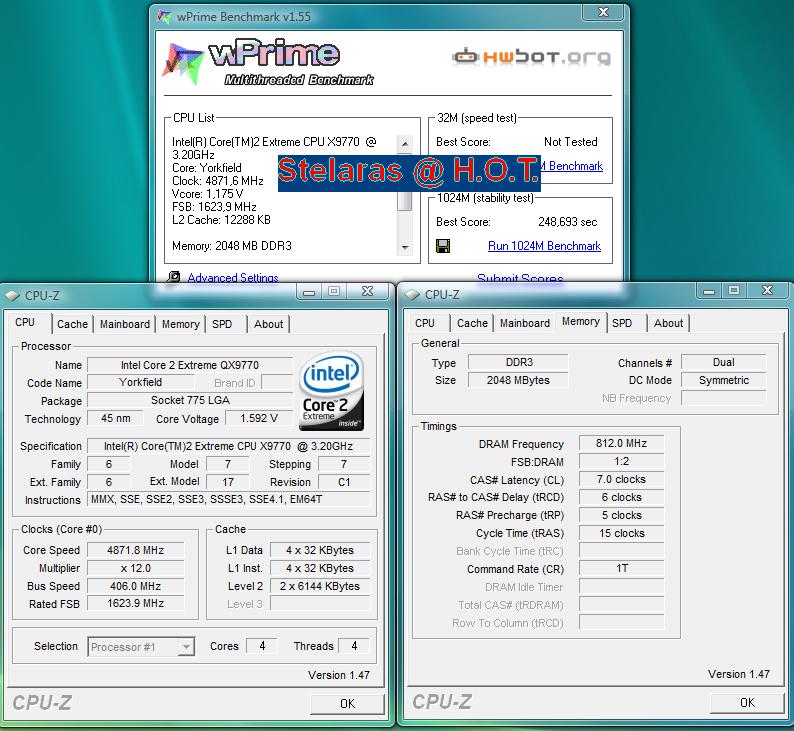Click the Rated FSB 1623.9 MHz field
The width and height of the screenshot is (794, 731).
pyautogui.click(x=136, y=603)
